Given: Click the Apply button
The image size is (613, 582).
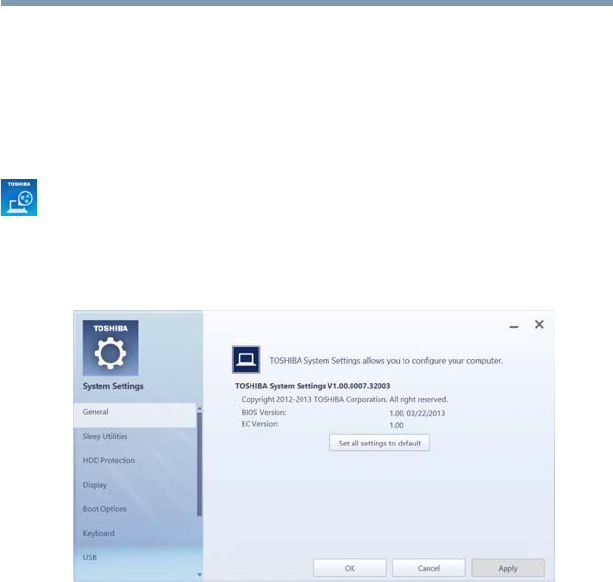Looking at the screenshot, I should tap(508, 568).
